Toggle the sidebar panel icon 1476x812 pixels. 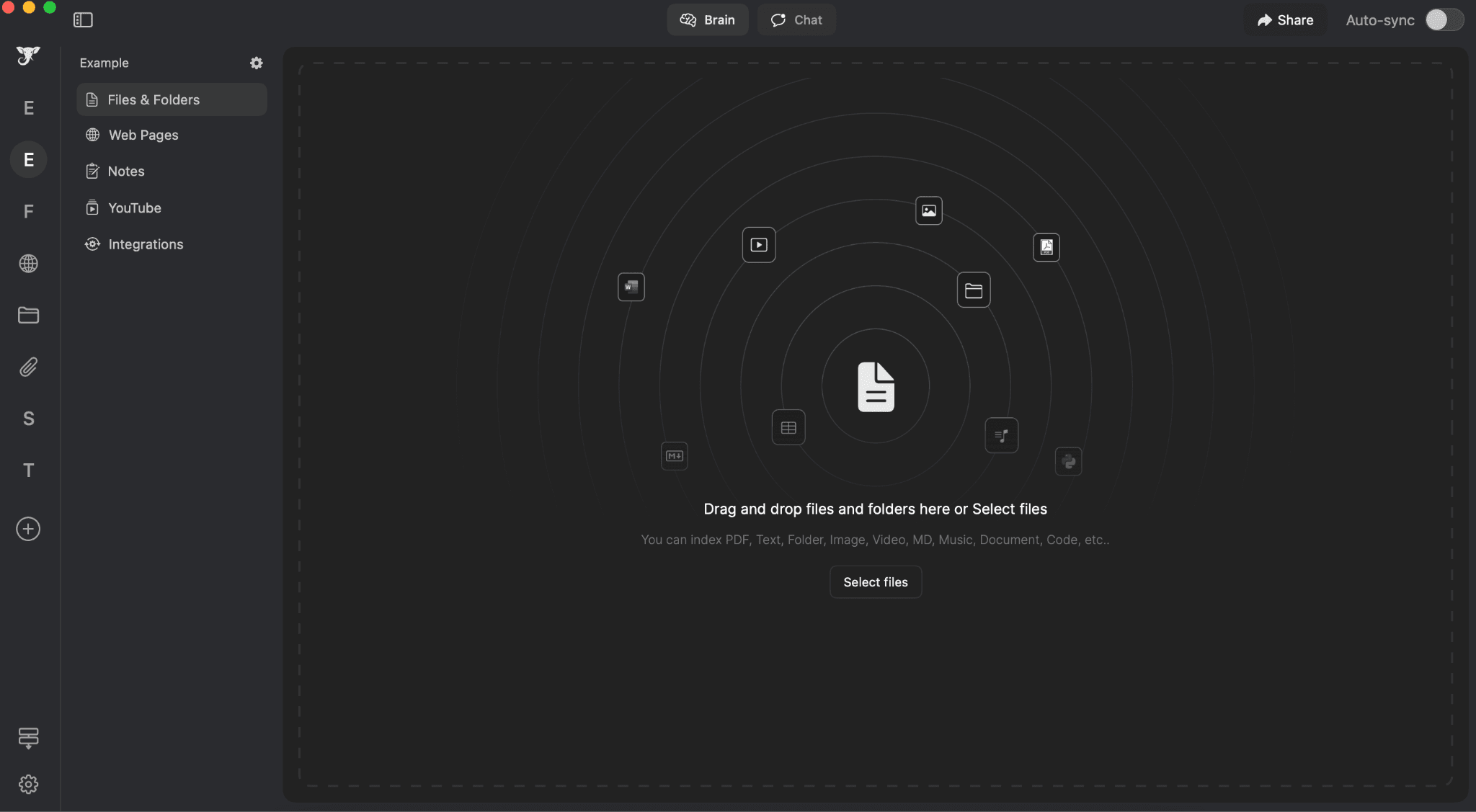click(x=83, y=20)
